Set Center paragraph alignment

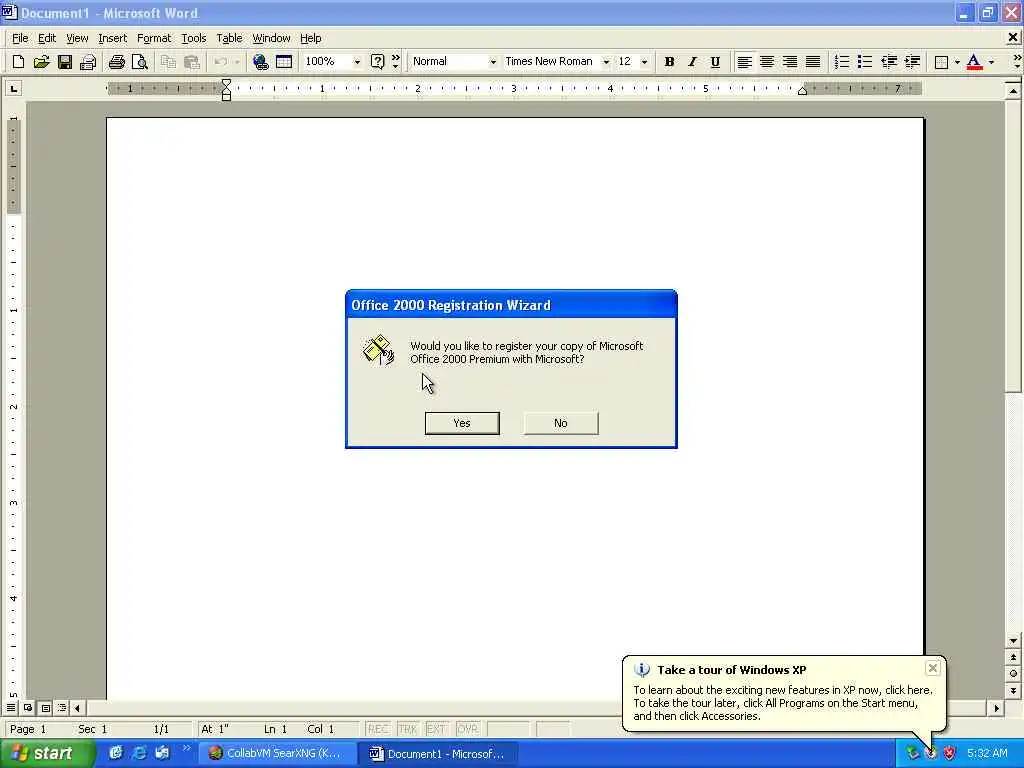(767, 62)
